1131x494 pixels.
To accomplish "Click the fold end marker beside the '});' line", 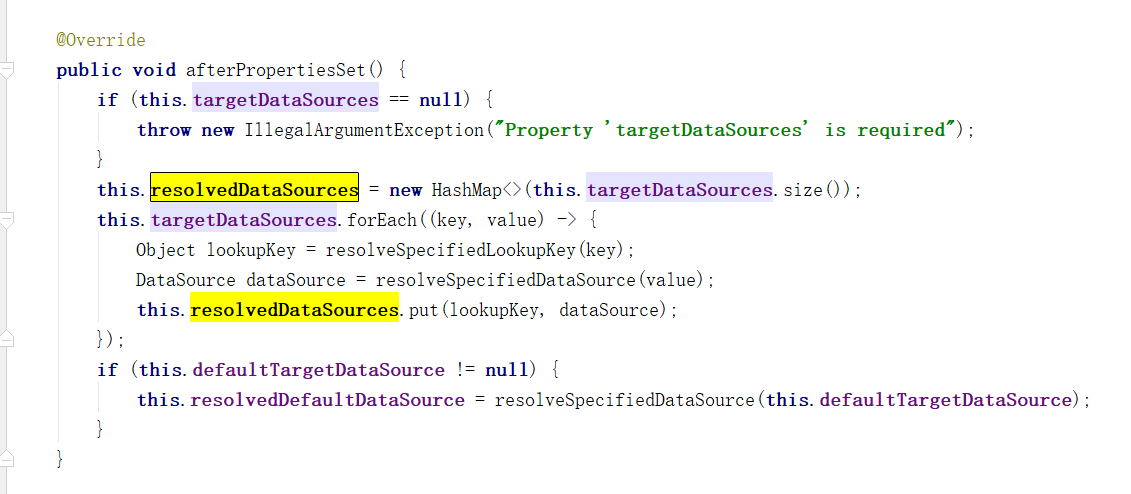I will click(6, 339).
